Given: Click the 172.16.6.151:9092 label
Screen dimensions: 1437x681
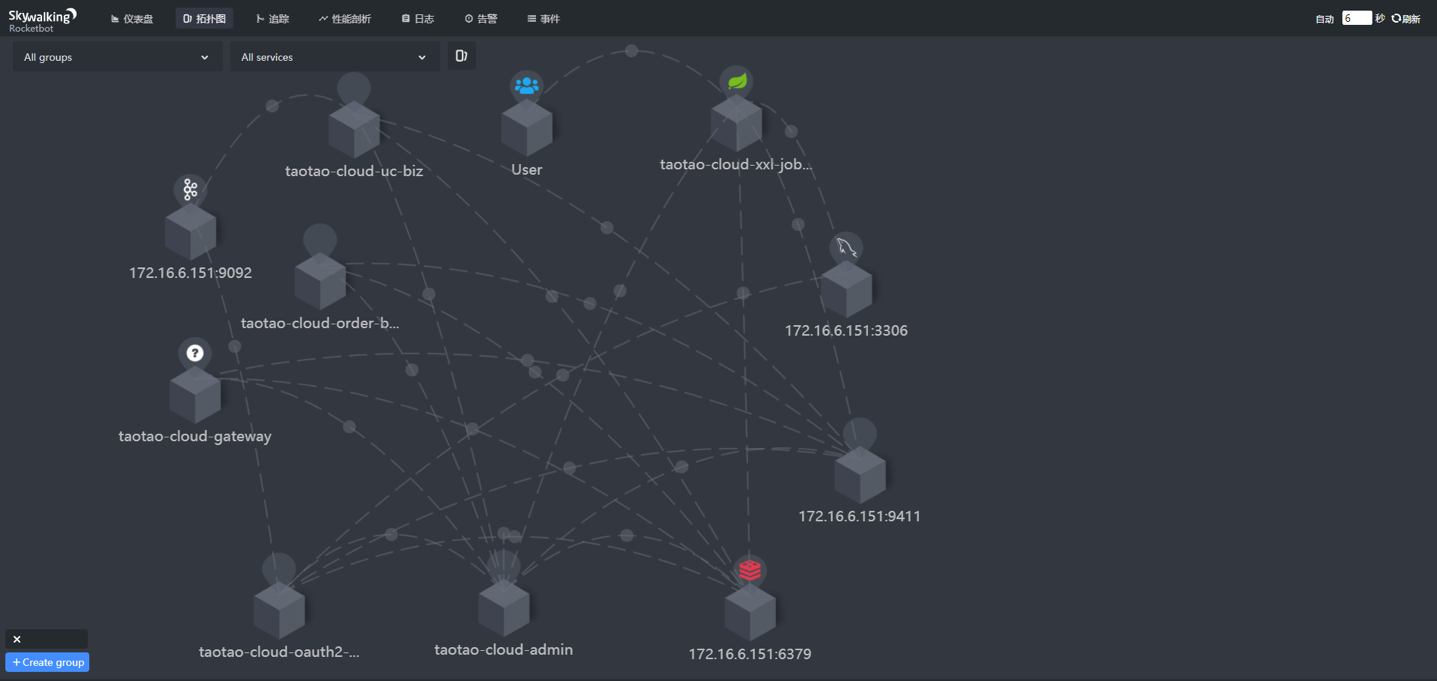Looking at the screenshot, I should (x=190, y=273).
